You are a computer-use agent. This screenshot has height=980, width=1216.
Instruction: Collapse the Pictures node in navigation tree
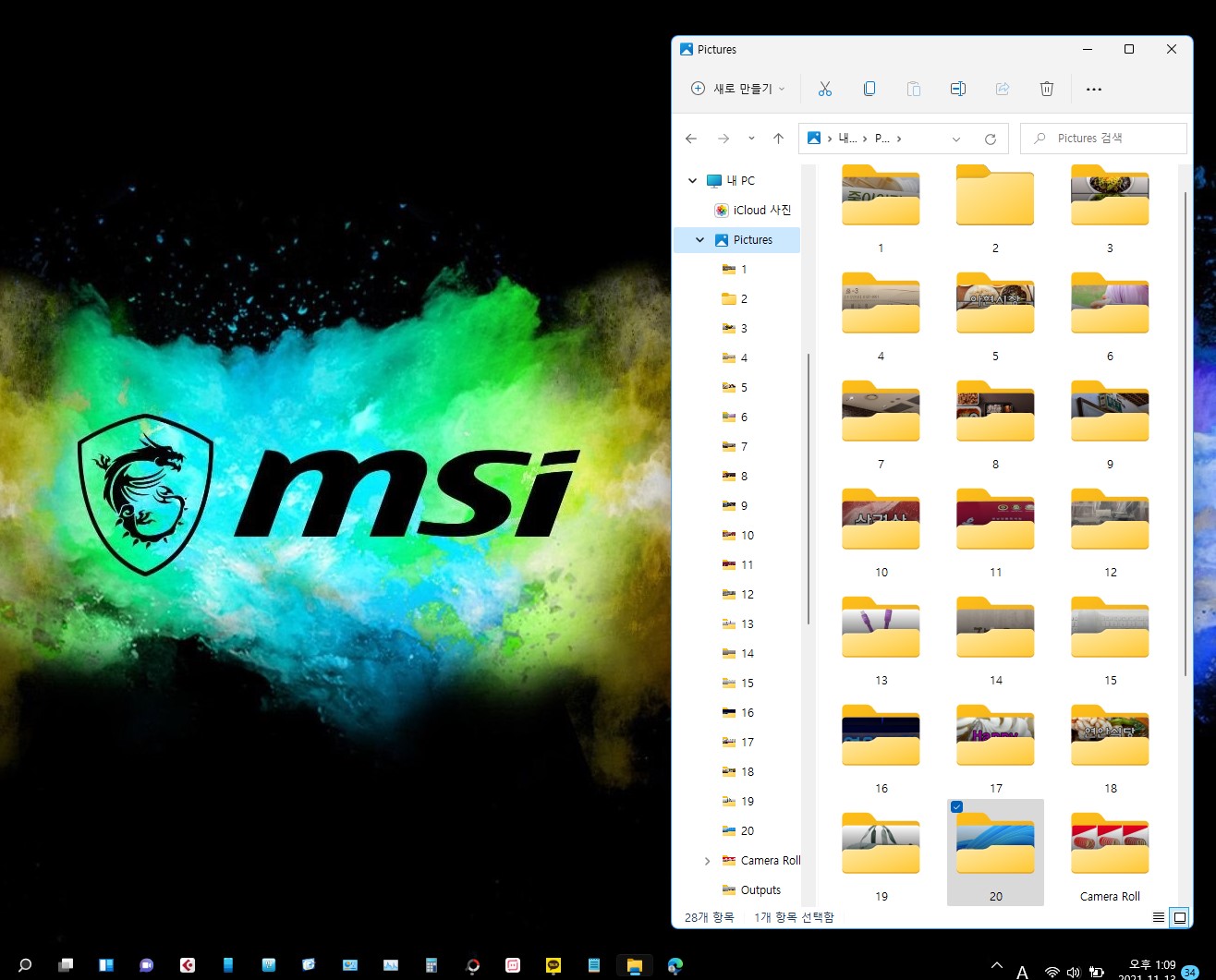(x=699, y=240)
